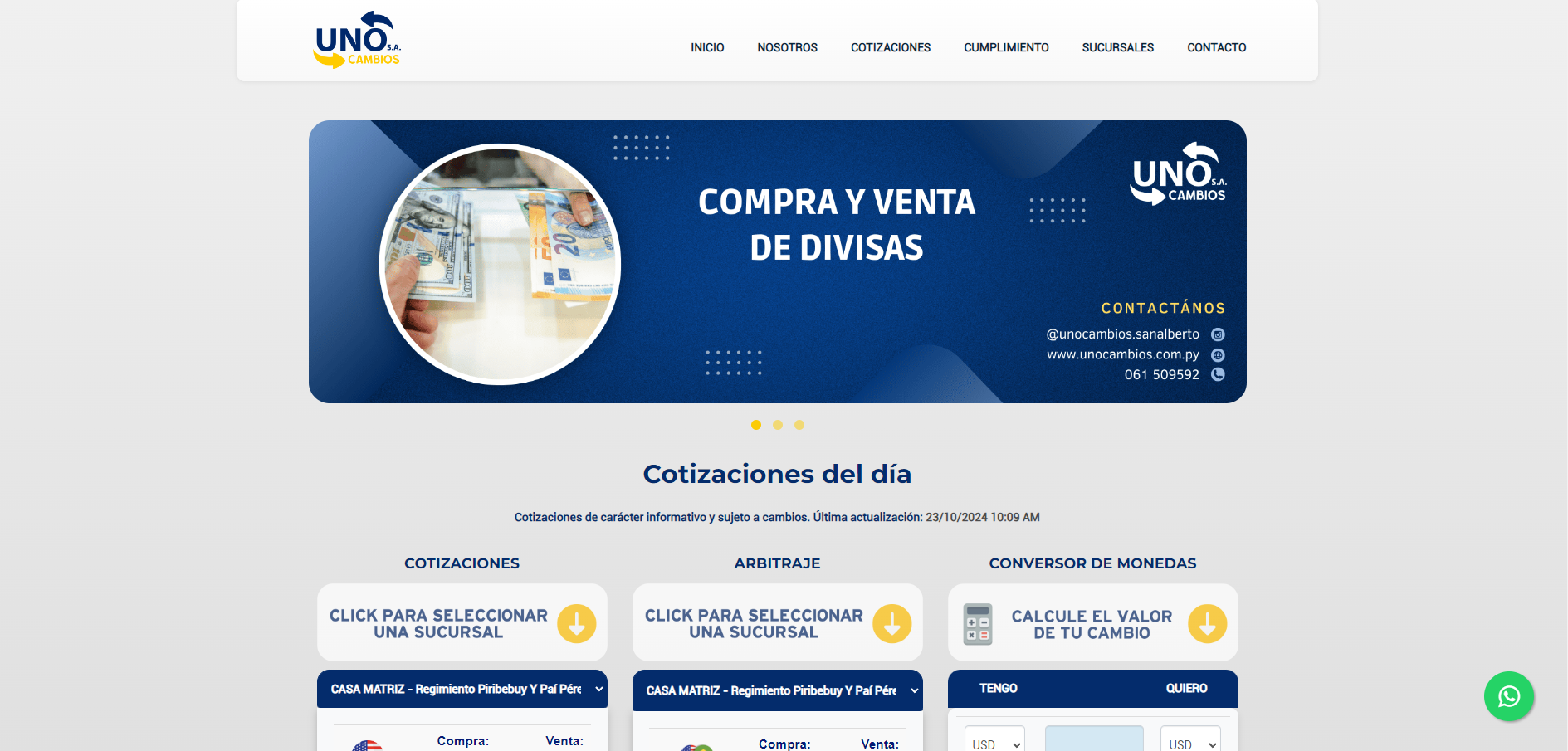Click the Instagram icon beside @unocambios.sanalberto
The image size is (1568, 751).
pos(1218,334)
